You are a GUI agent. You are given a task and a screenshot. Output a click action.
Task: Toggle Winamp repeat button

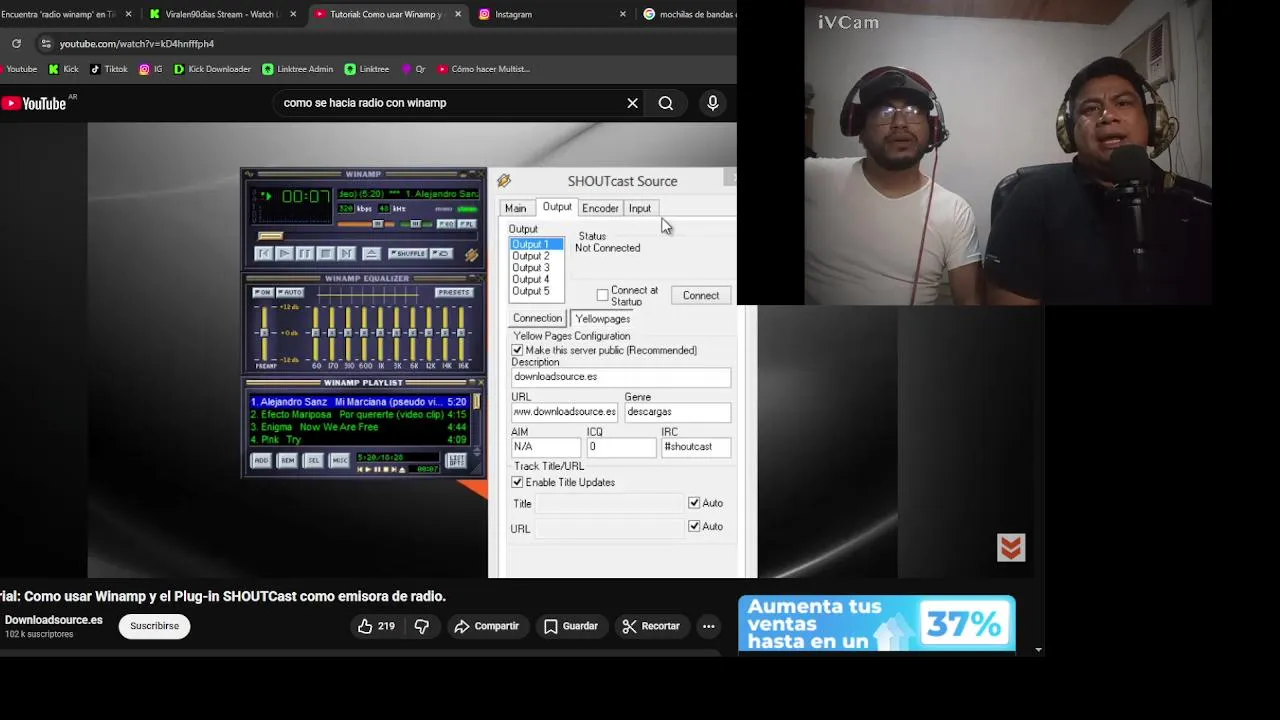(x=441, y=253)
